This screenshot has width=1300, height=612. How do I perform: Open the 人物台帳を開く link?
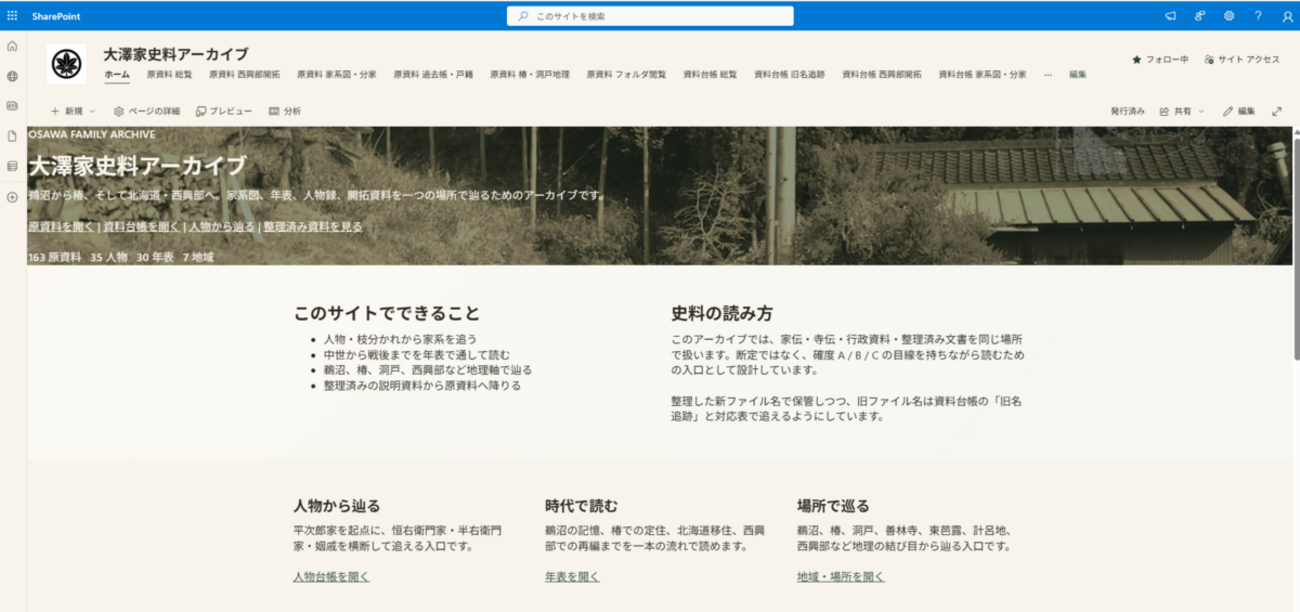(x=331, y=577)
